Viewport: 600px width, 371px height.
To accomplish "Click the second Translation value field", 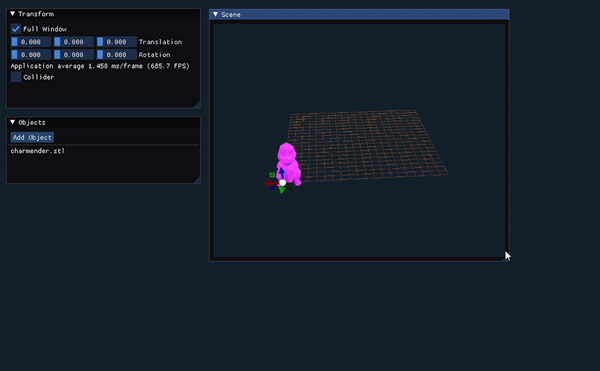I will 74,42.
